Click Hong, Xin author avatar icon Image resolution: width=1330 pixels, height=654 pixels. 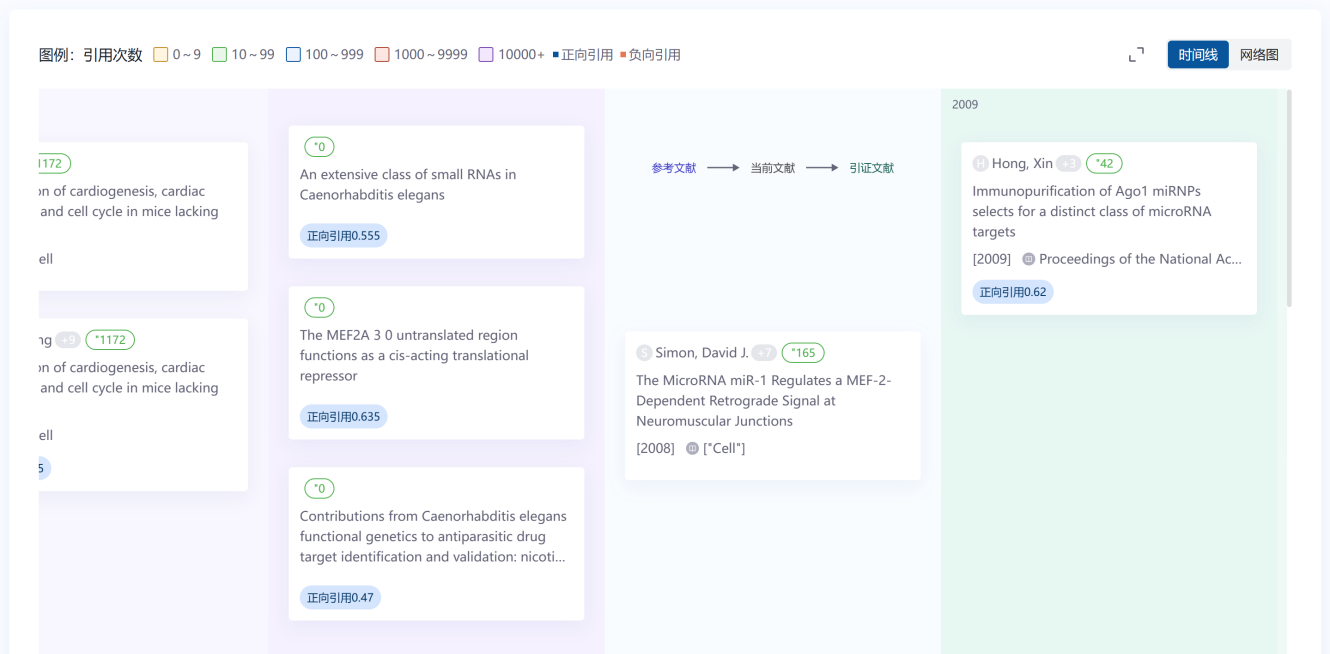point(980,164)
